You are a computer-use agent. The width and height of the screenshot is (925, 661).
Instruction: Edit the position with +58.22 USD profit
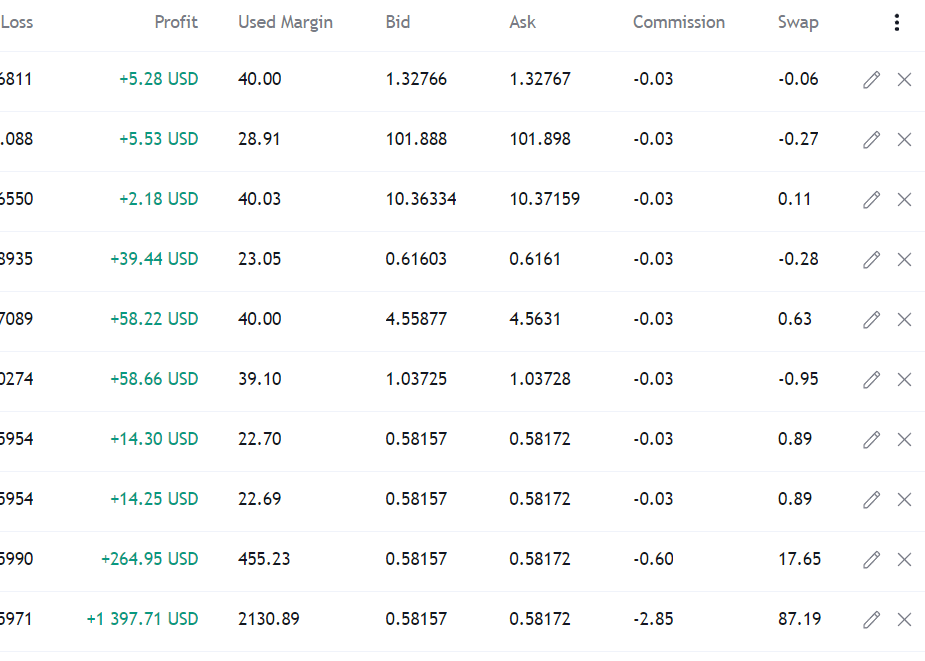coord(871,319)
